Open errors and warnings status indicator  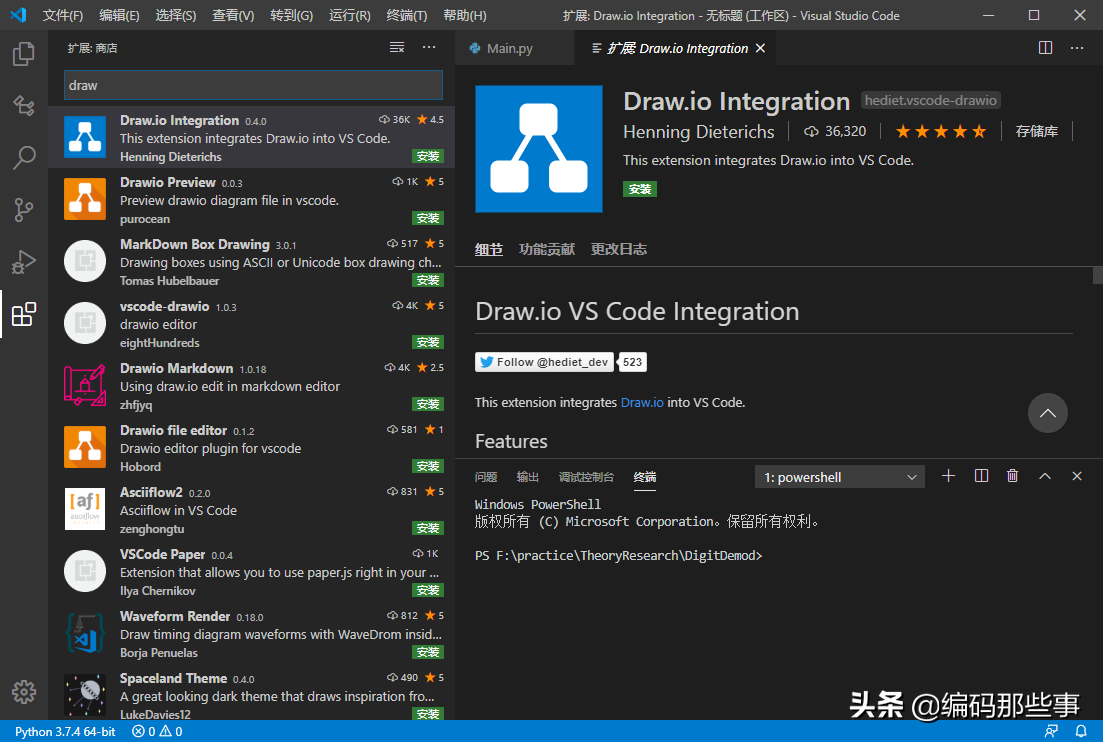158,731
